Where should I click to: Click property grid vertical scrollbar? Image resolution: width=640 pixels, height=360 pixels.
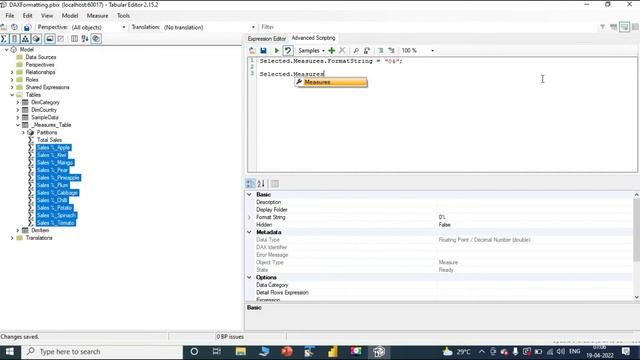coord(636,246)
